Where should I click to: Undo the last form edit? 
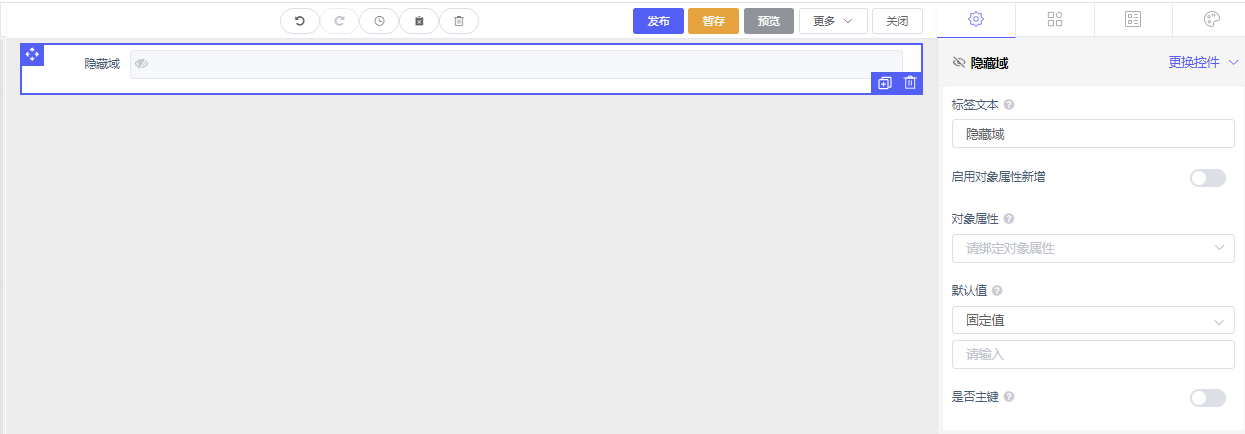point(299,21)
